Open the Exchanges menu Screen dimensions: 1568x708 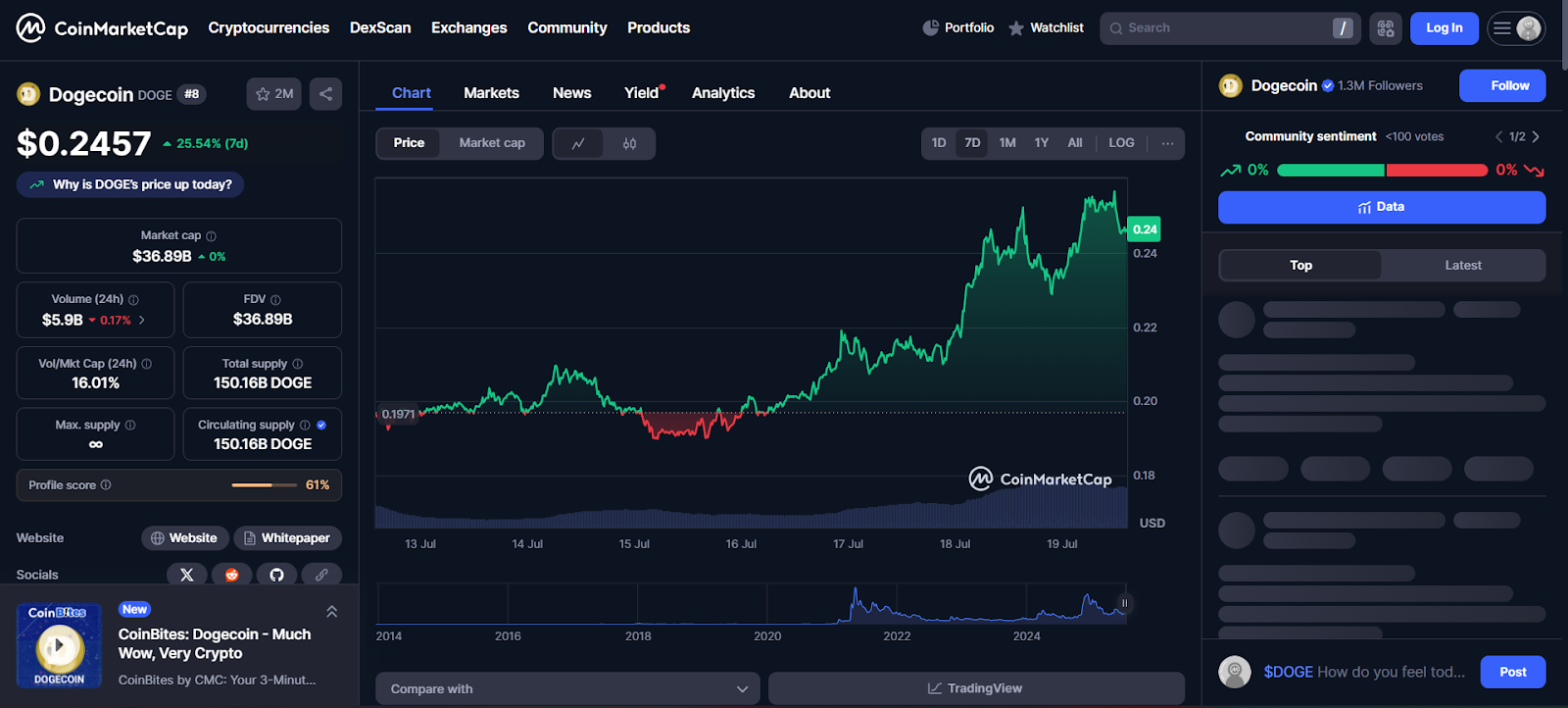click(x=469, y=27)
